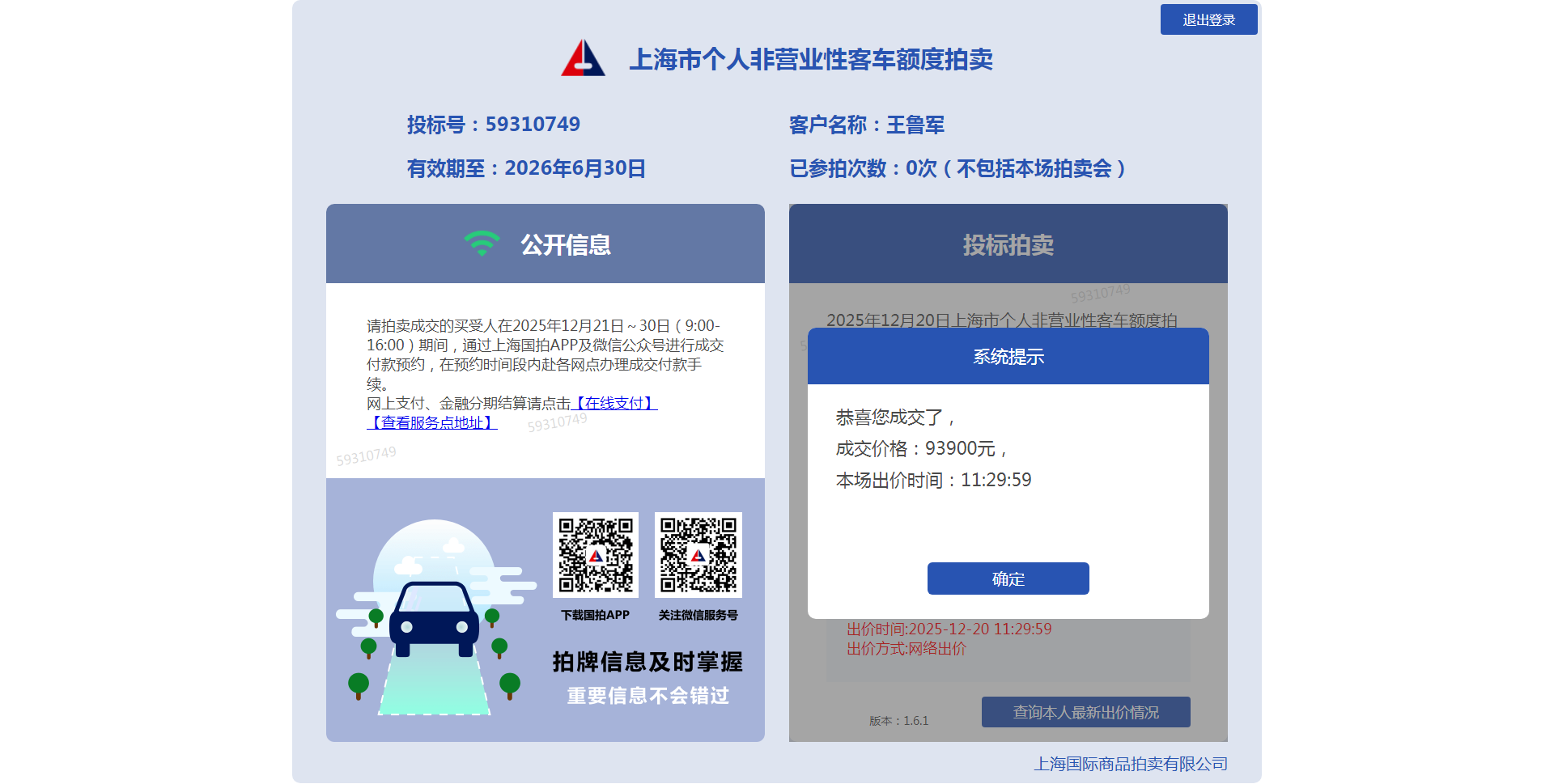
Task: Open the 在线支付 link
Action: pyautogui.click(x=614, y=403)
